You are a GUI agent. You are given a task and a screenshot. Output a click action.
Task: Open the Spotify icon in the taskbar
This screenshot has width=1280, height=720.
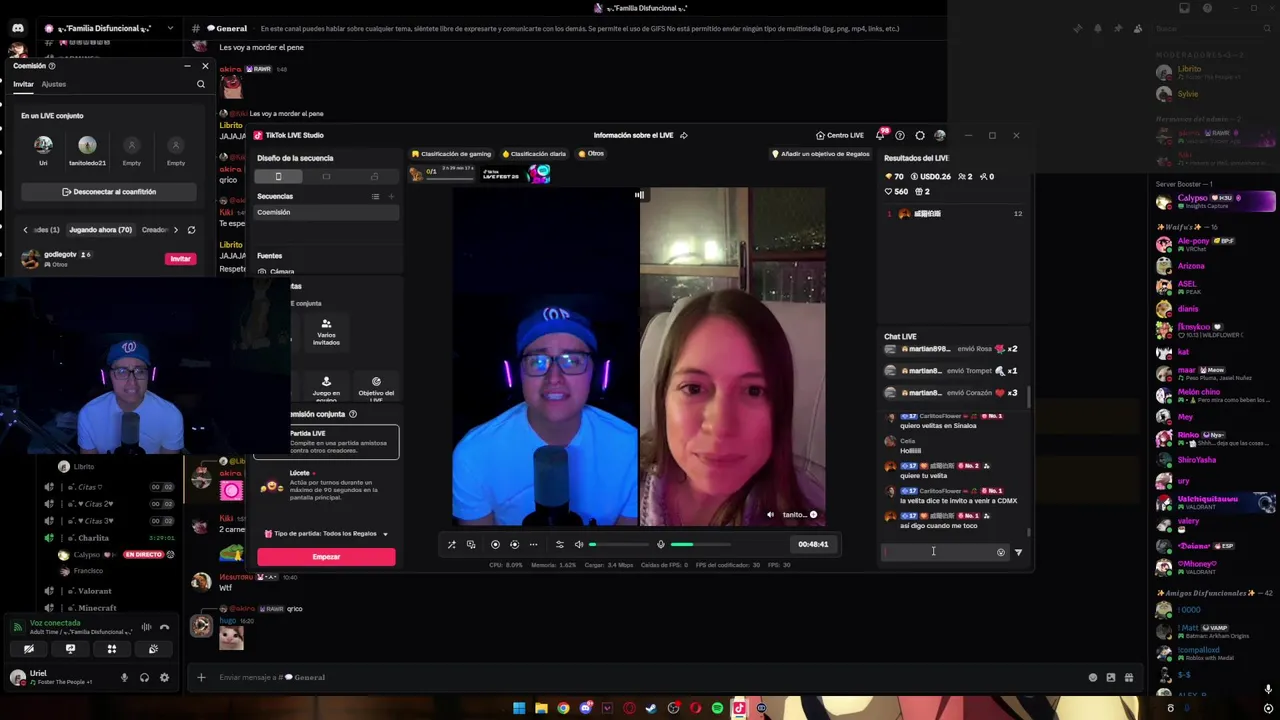point(717,708)
